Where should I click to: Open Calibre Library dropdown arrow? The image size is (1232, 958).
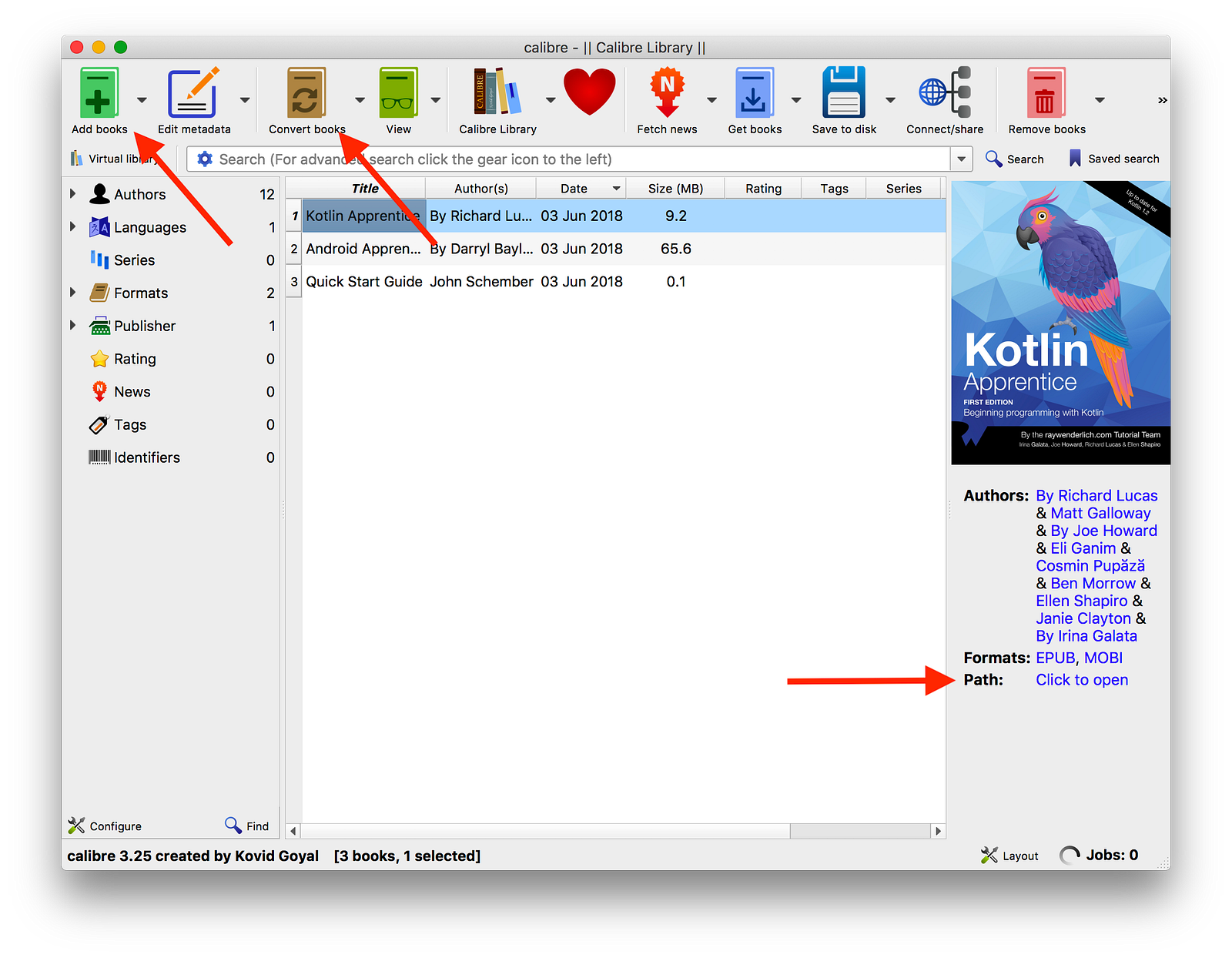[551, 100]
